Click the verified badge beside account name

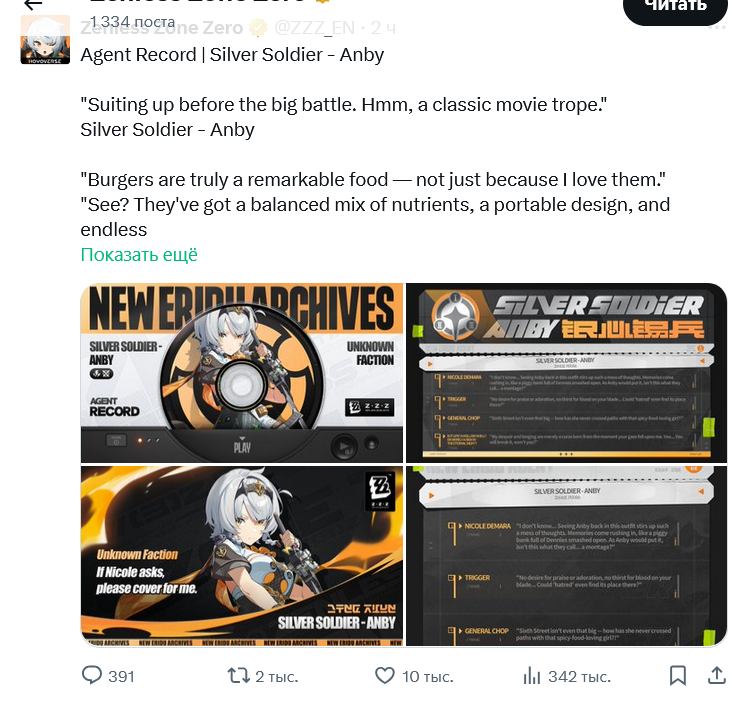(x=259, y=28)
